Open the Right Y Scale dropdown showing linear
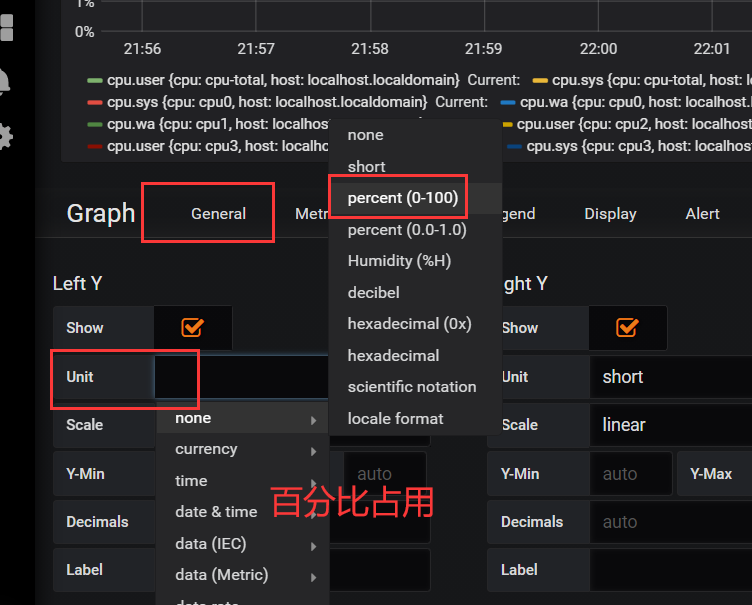The width and height of the screenshot is (752, 605). click(670, 425)
